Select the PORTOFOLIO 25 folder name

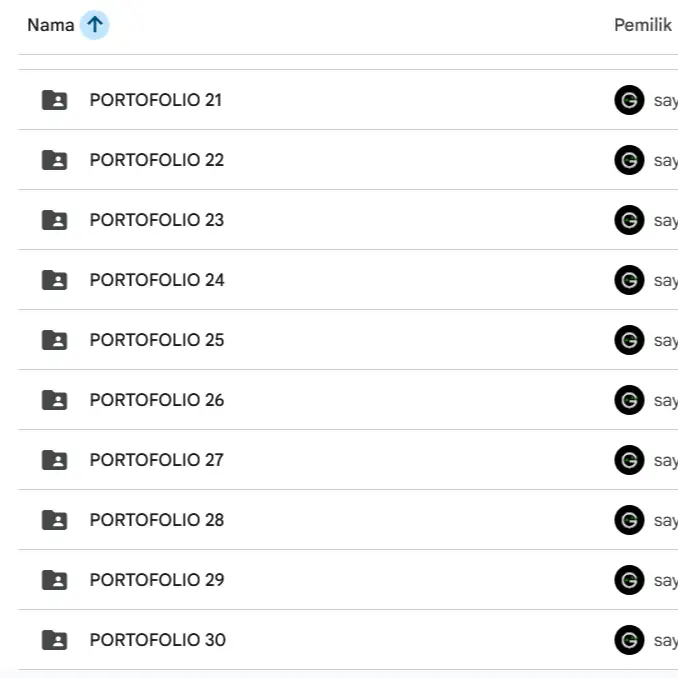pyautogui.click(x=157, y=340)
